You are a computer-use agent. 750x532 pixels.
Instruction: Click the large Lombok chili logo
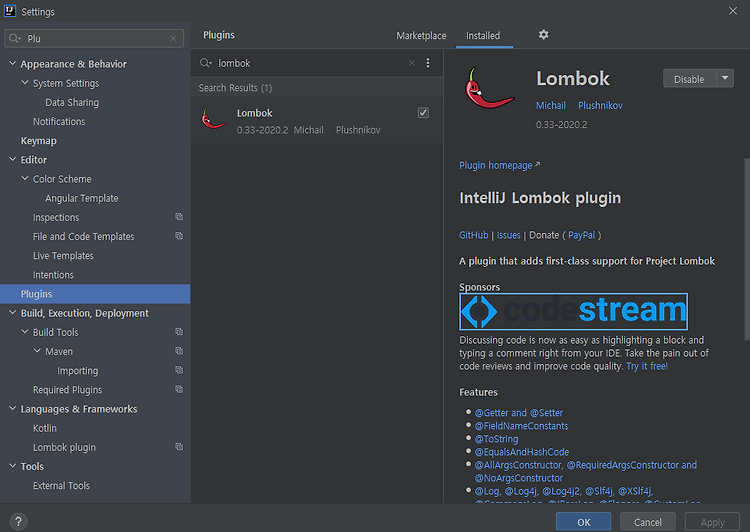tap(488, 89)
